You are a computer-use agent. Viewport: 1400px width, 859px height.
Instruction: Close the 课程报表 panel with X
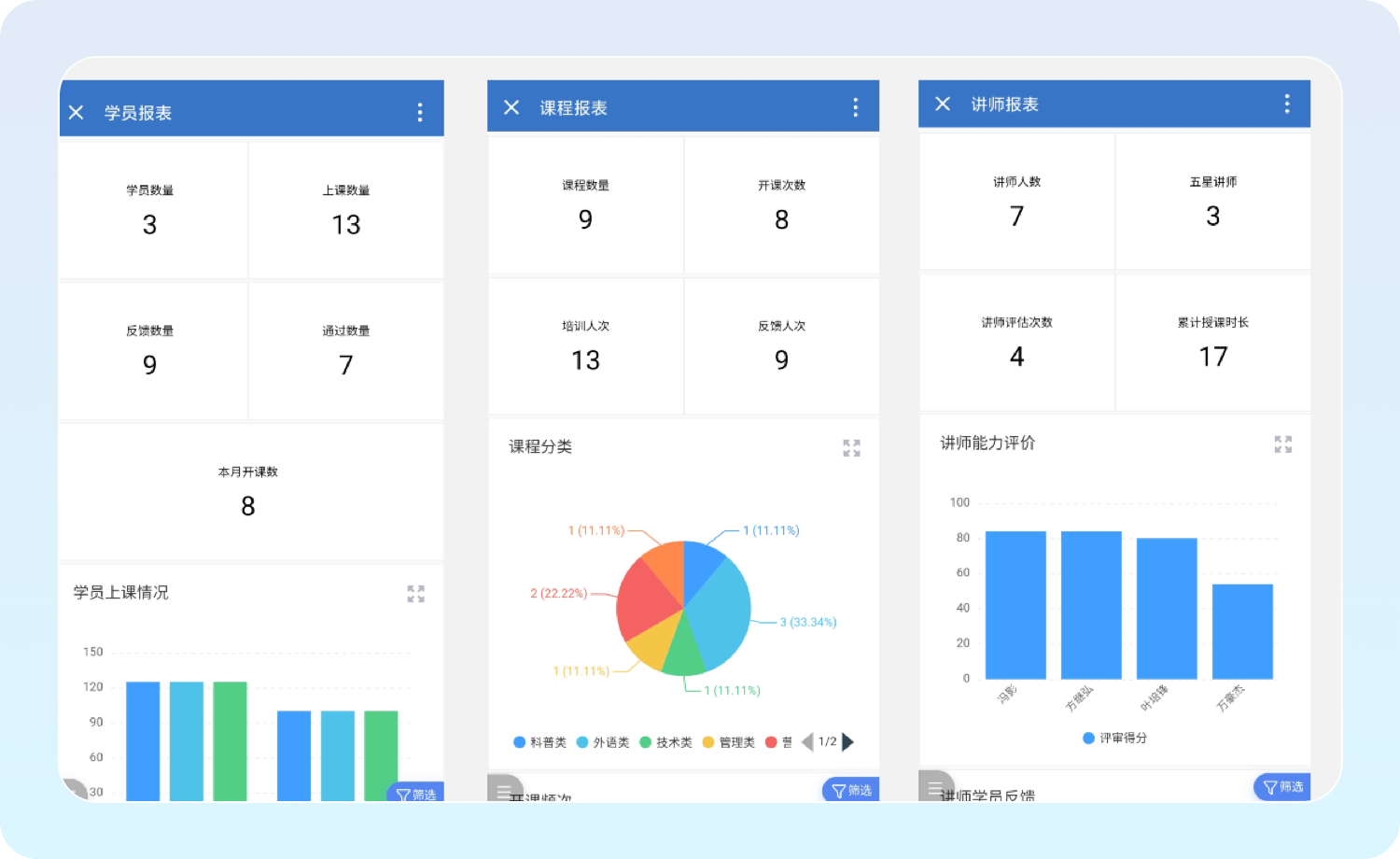click(x=511, y=108)
